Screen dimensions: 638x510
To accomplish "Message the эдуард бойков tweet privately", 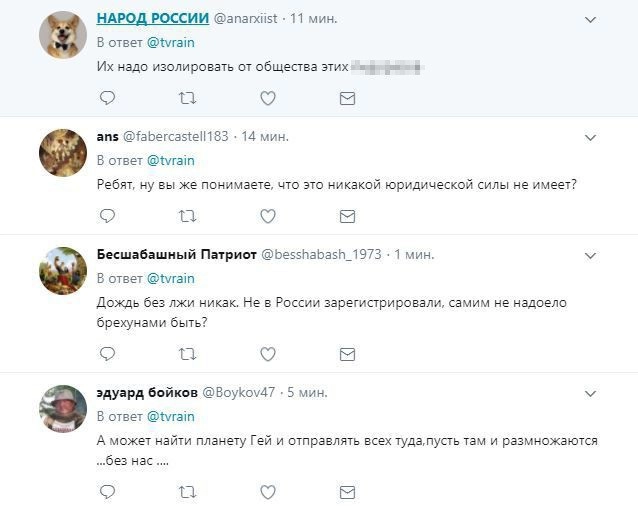I will (x=347, y=492).
